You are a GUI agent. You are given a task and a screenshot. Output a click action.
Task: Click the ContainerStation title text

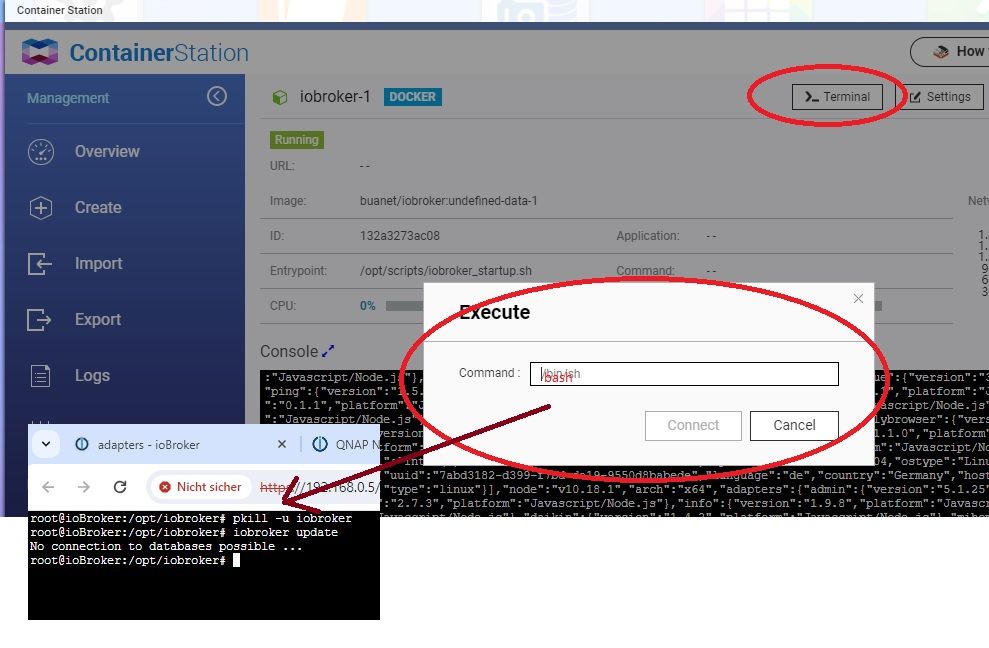[x=159, y=52]
